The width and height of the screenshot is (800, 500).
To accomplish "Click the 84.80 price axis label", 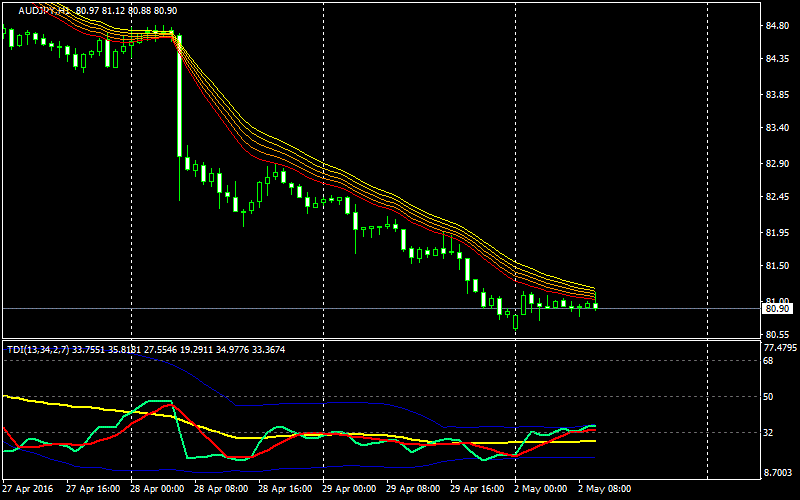I will tap(777, 26).
